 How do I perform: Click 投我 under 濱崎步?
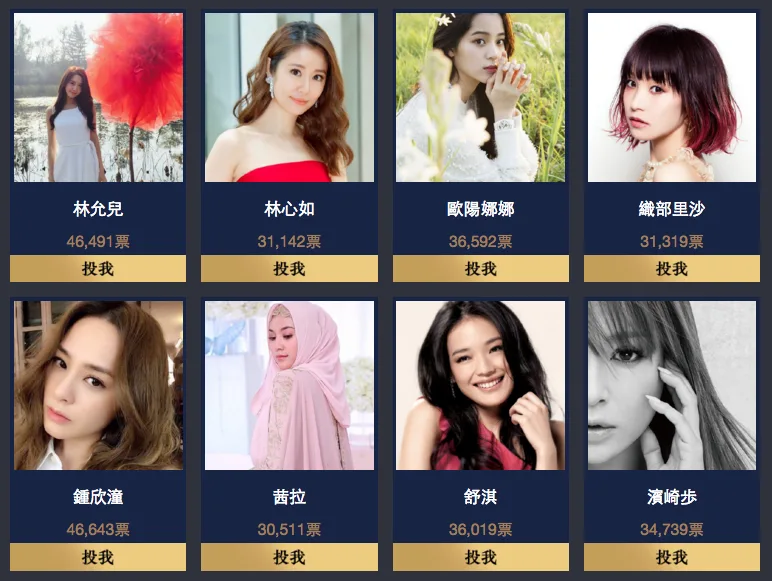(672, 557)
